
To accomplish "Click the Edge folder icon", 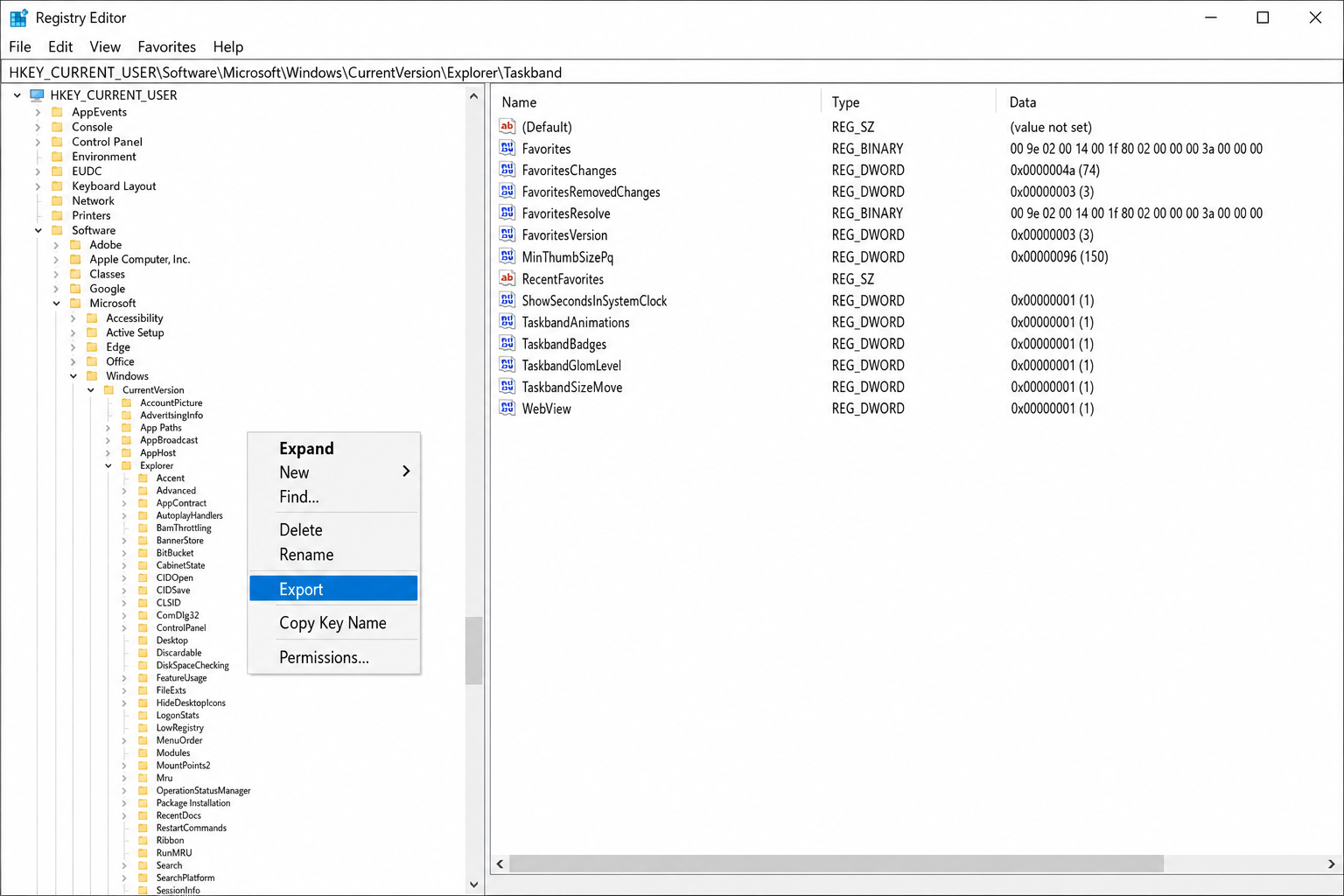I will tap(92, 347).
